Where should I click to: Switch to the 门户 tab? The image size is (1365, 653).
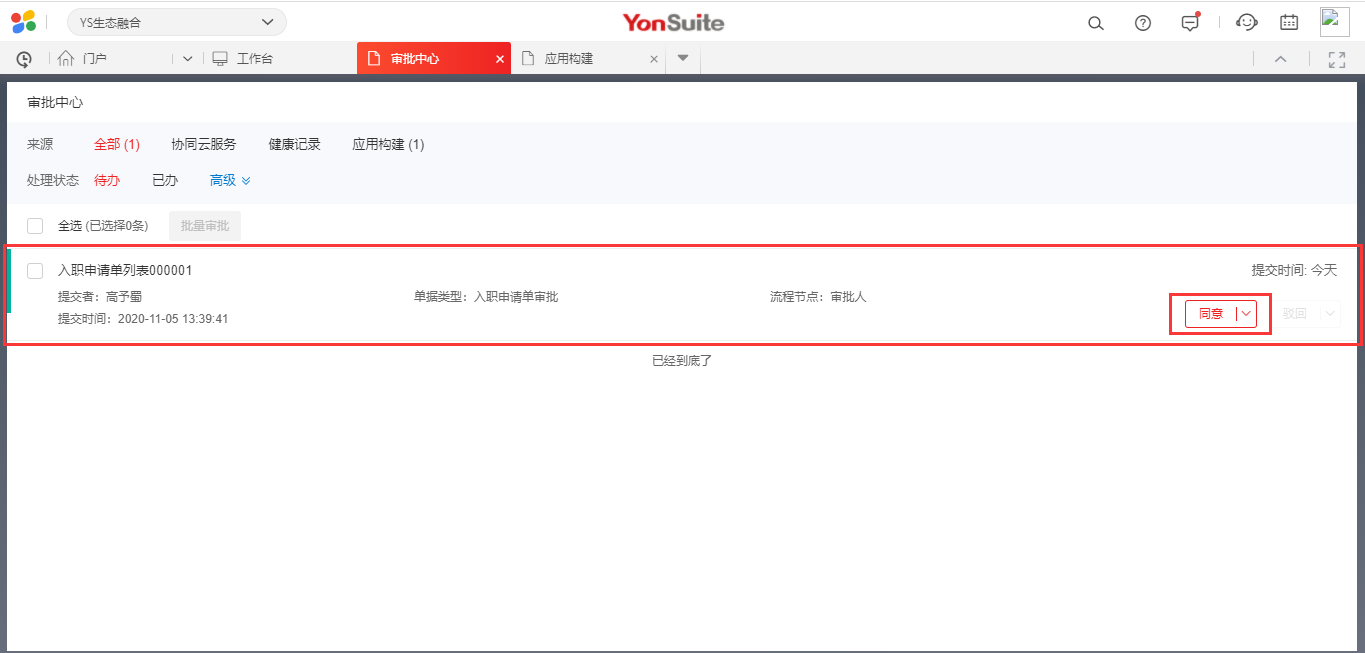tap(95, 59)
